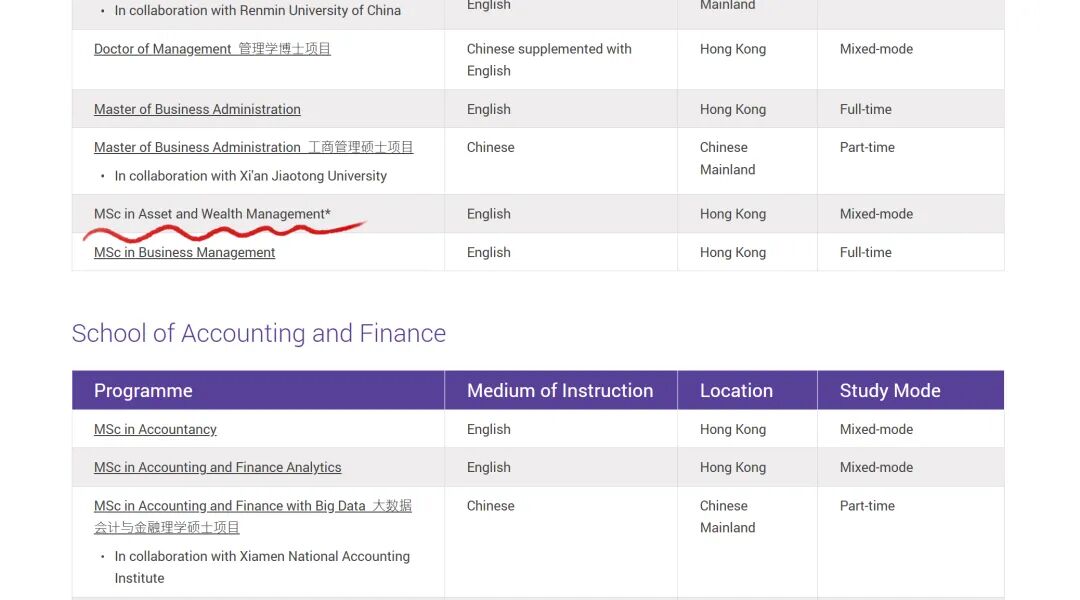The width and height of the screenshot is (1080, 600).
Task: Click the Renmin University of China collaboration note
Action: tap(257, 11)
